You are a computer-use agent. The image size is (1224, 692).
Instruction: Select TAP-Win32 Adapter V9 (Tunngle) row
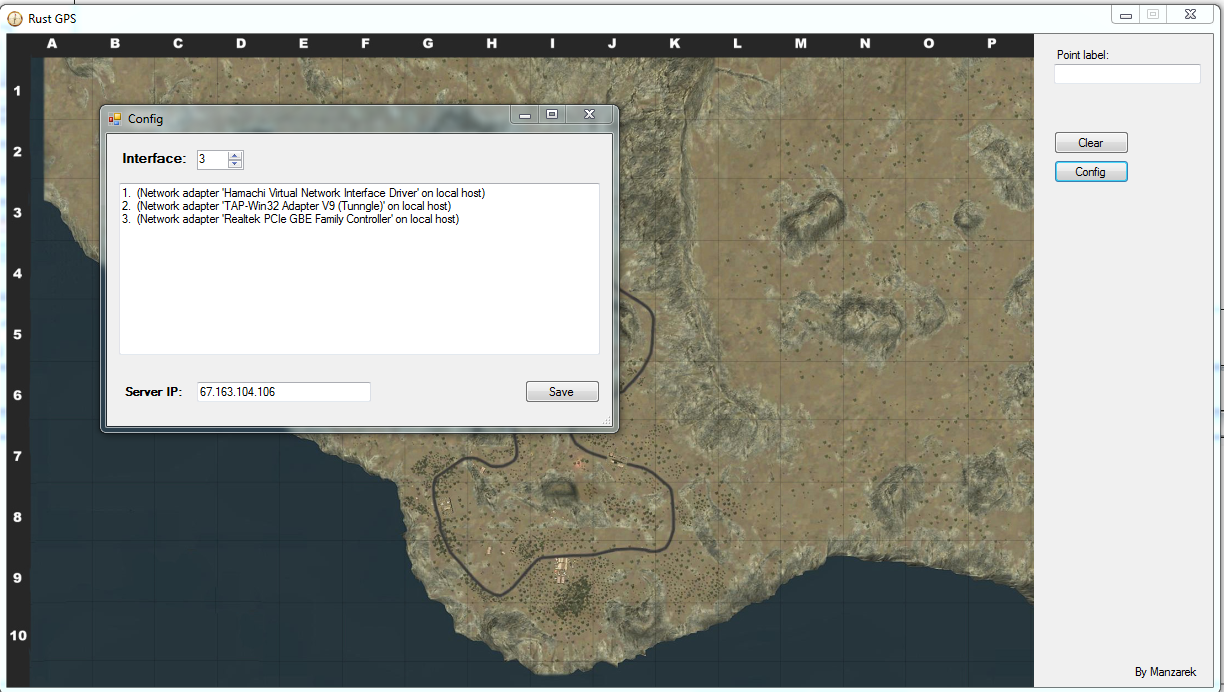point(286,206)
